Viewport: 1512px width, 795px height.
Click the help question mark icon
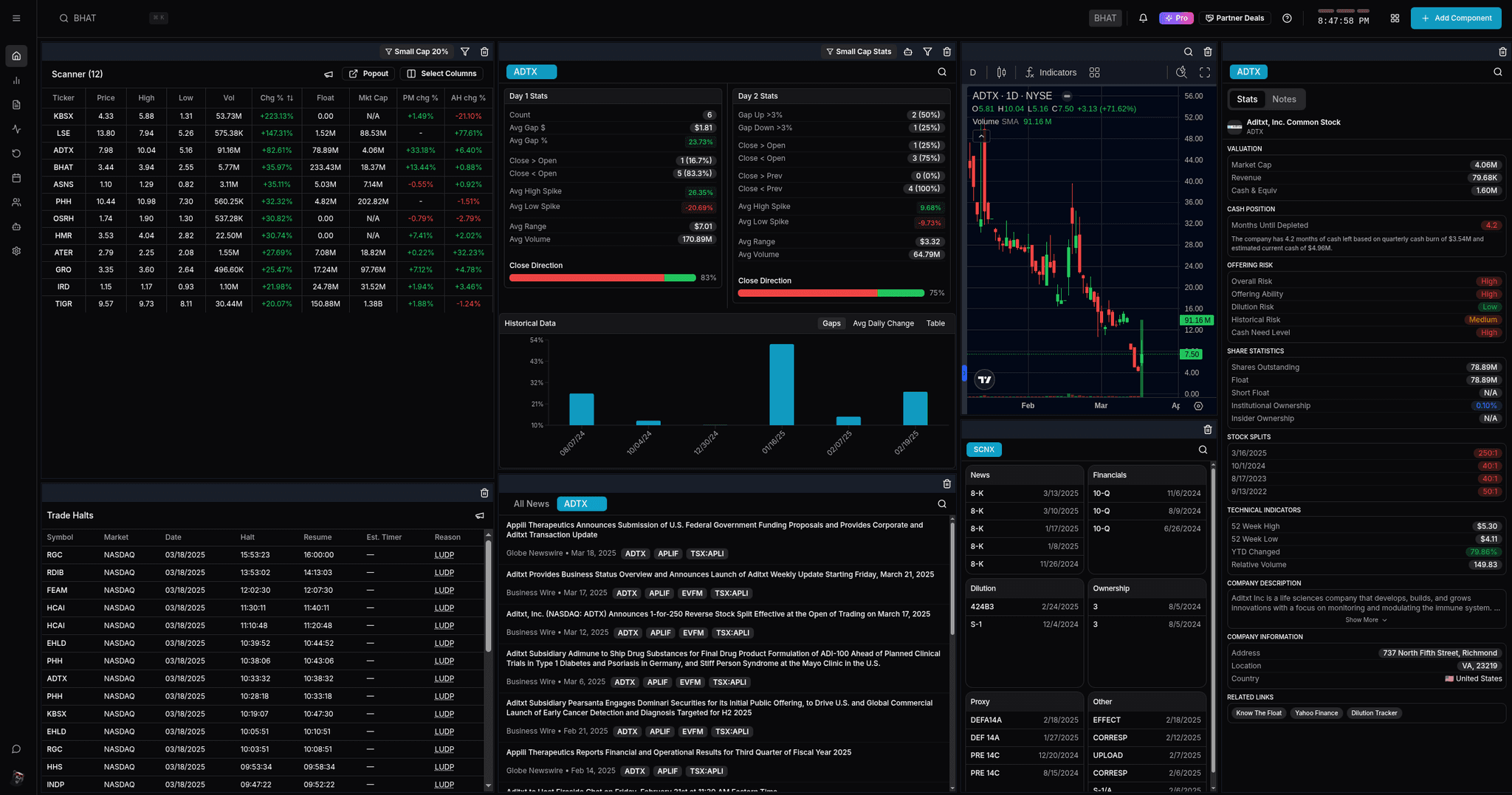1287,18
